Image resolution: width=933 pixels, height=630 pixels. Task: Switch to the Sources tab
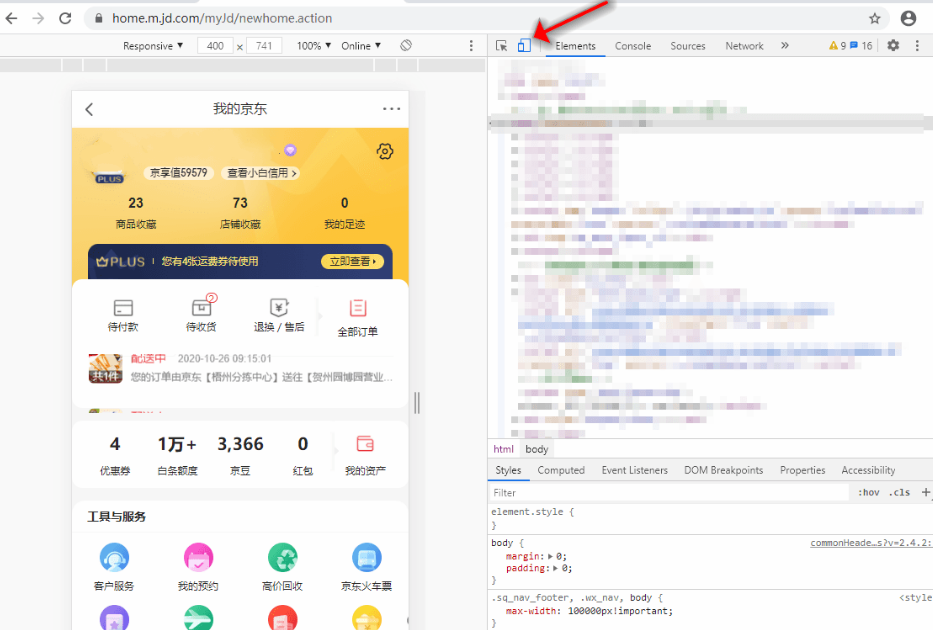[688, 46]
